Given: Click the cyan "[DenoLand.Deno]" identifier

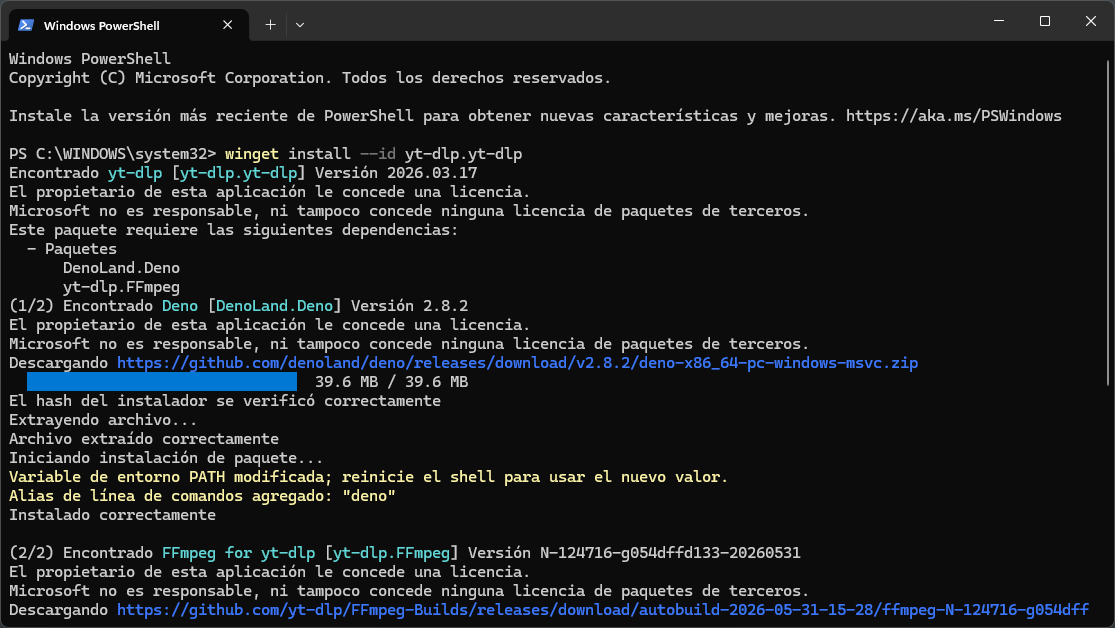Looking at the screenshot, I should point(274,306).
